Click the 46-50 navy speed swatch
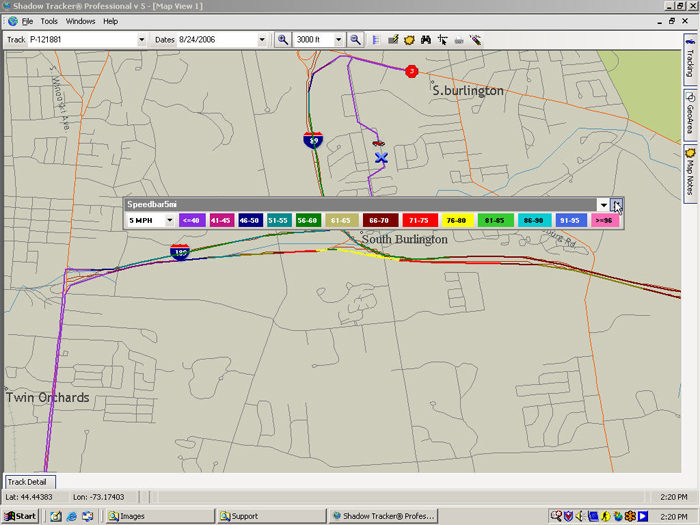700x525 pixels. click(x=250, y=220)
